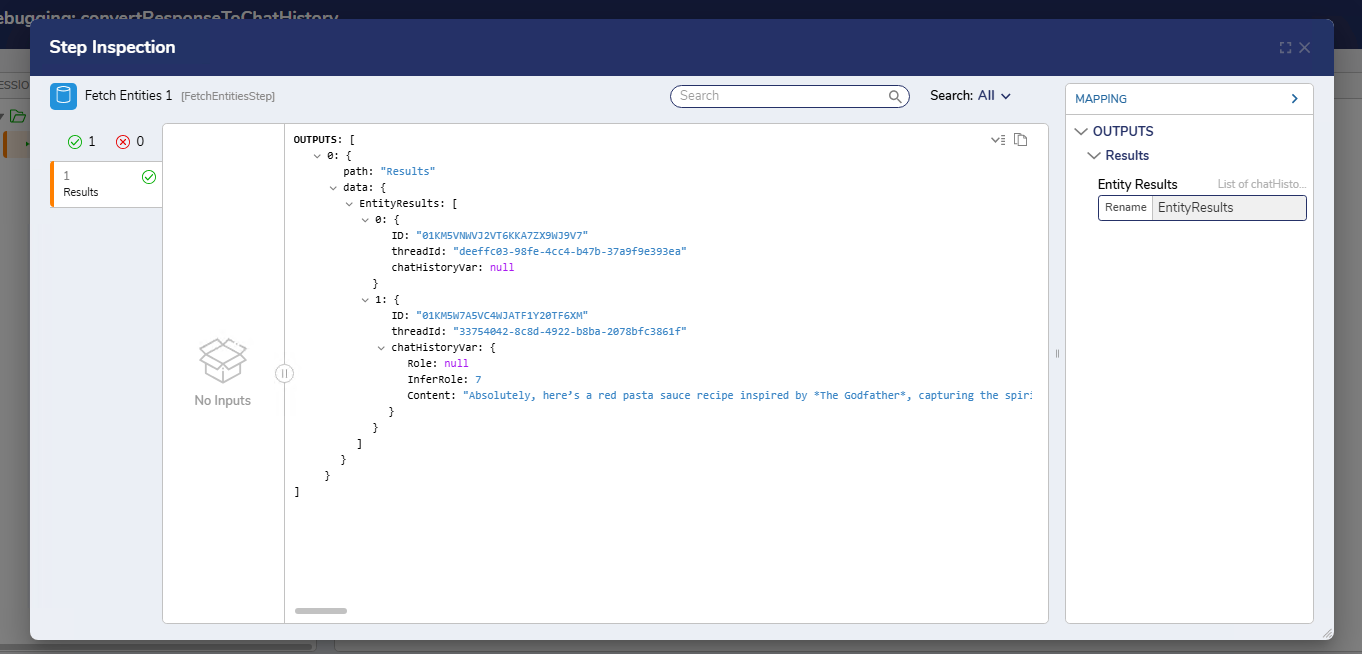Click the Rename button for Entity Results
Screen dimensions: 1362x654
point(1126,207)
